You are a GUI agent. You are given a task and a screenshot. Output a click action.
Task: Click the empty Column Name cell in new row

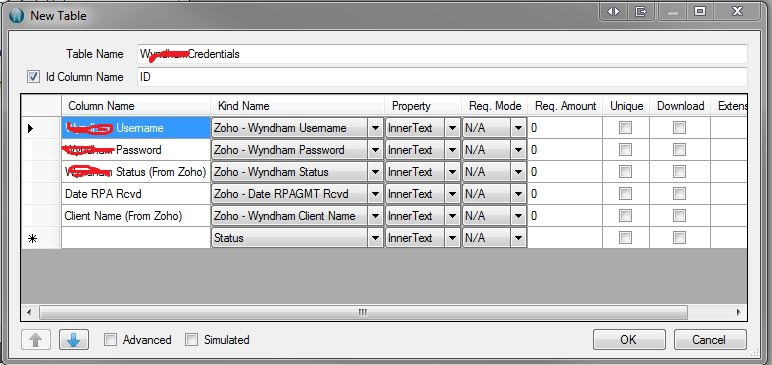[136, 238]
